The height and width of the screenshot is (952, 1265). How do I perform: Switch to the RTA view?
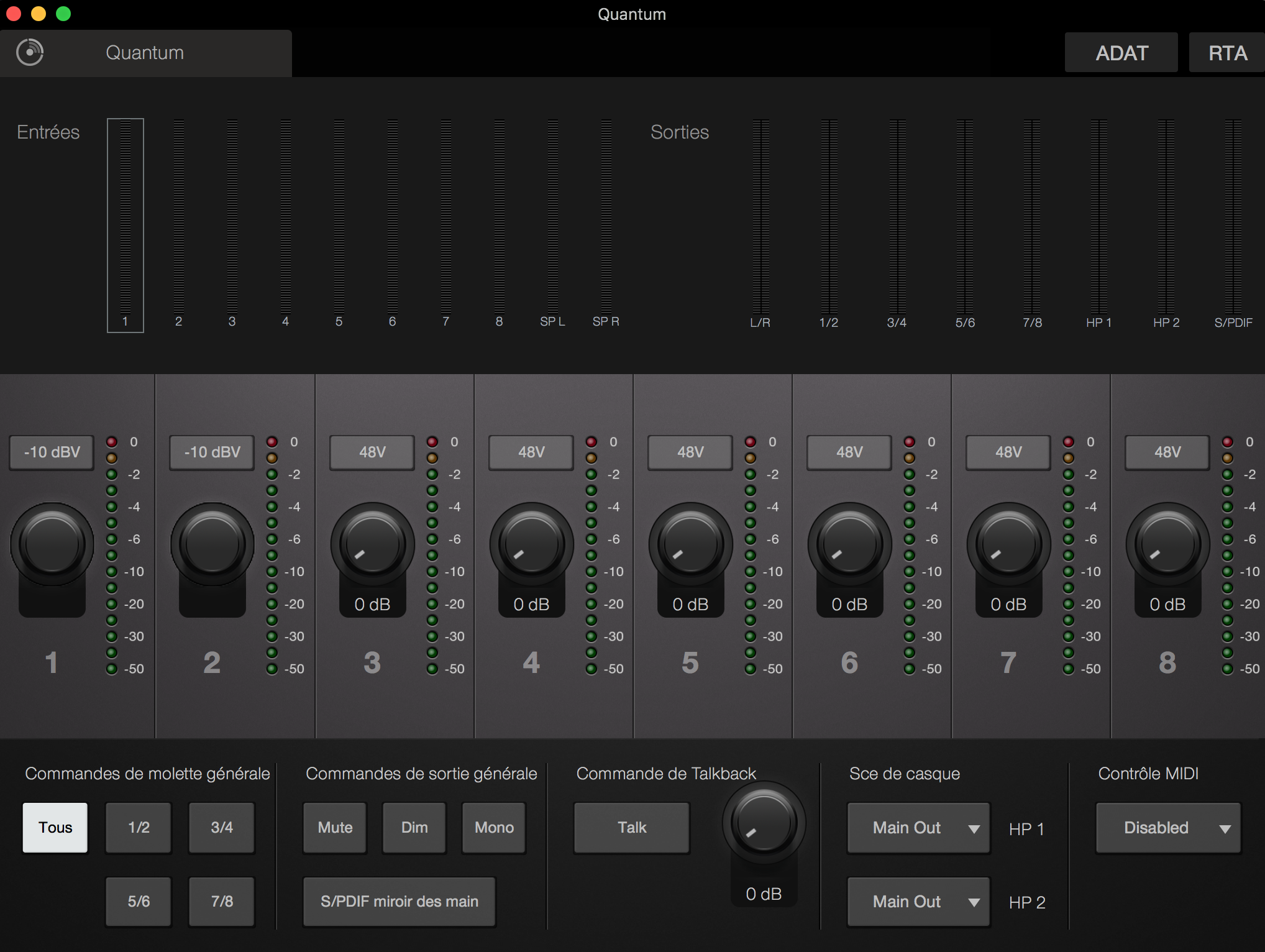point(1226,52)
